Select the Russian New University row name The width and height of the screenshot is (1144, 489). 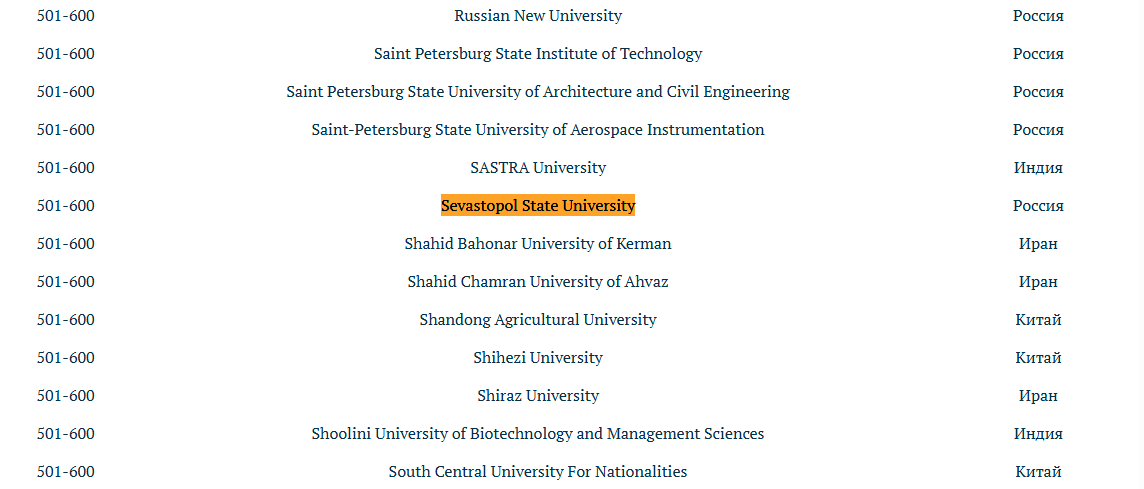(x=538, y=15)
